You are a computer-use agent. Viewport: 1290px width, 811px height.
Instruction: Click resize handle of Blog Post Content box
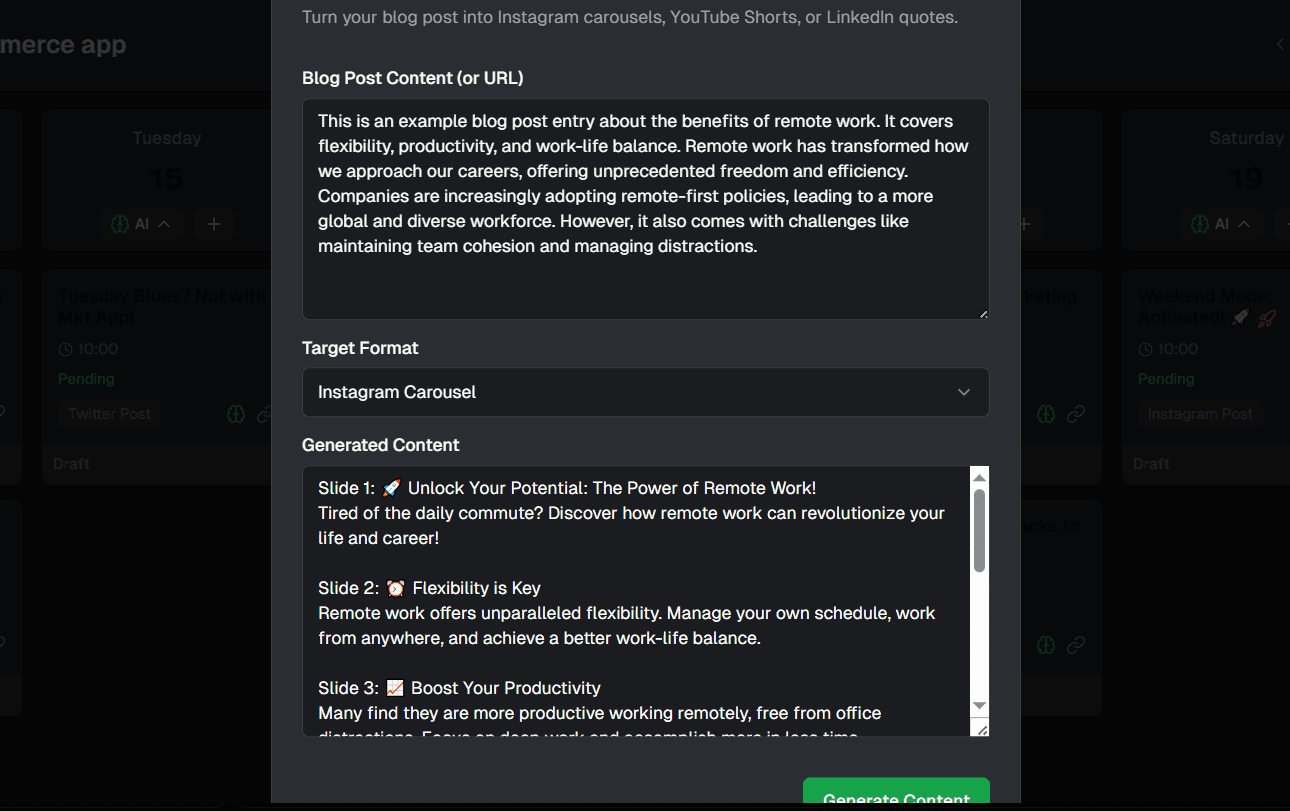(x=983, y=313)
